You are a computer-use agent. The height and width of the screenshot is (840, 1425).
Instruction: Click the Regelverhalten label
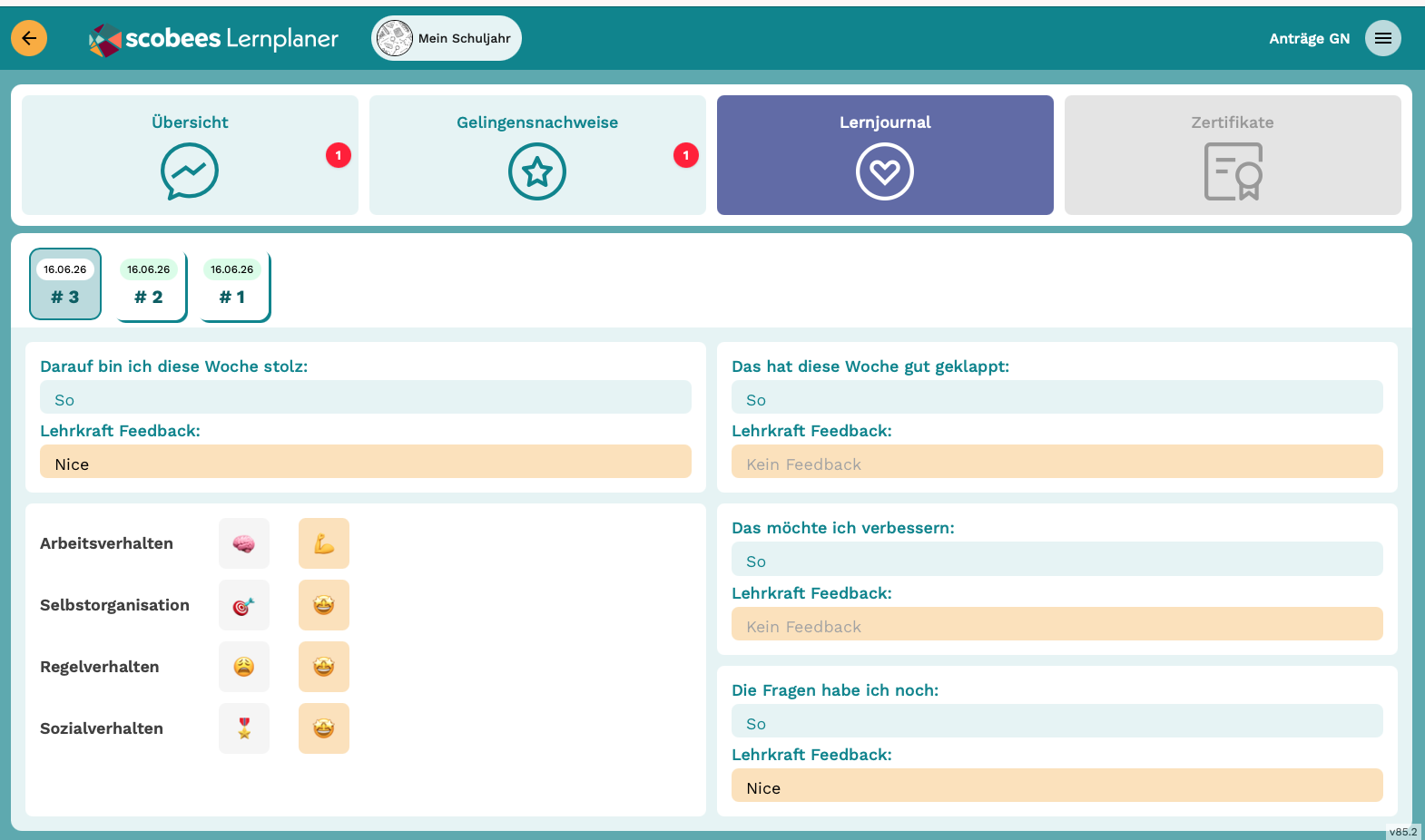pos(100,667)
